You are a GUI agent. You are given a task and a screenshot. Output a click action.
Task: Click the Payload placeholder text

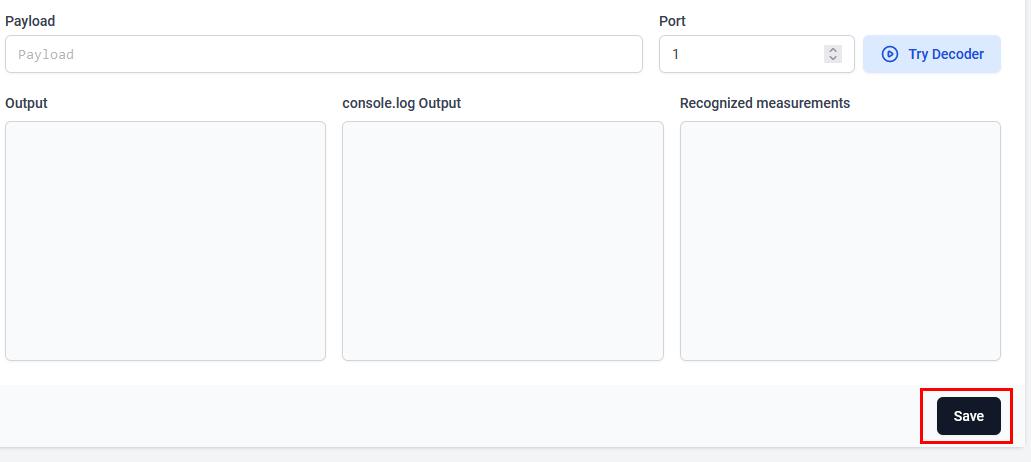point(46,55)
